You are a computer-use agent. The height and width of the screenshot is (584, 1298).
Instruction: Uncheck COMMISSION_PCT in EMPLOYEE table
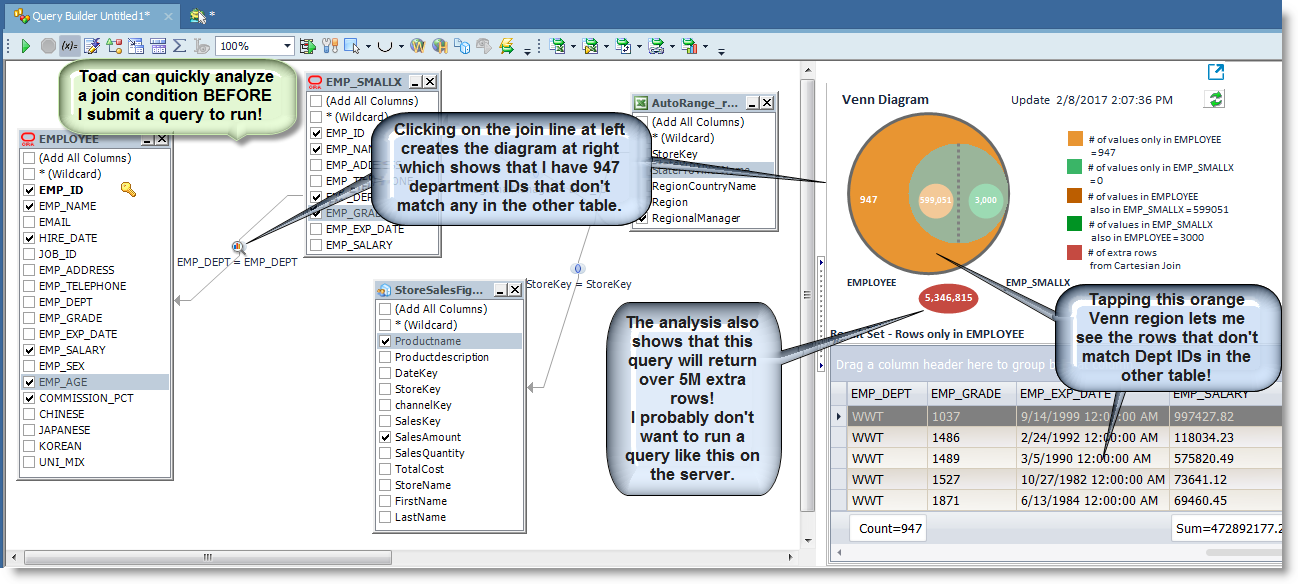[29, 398]
